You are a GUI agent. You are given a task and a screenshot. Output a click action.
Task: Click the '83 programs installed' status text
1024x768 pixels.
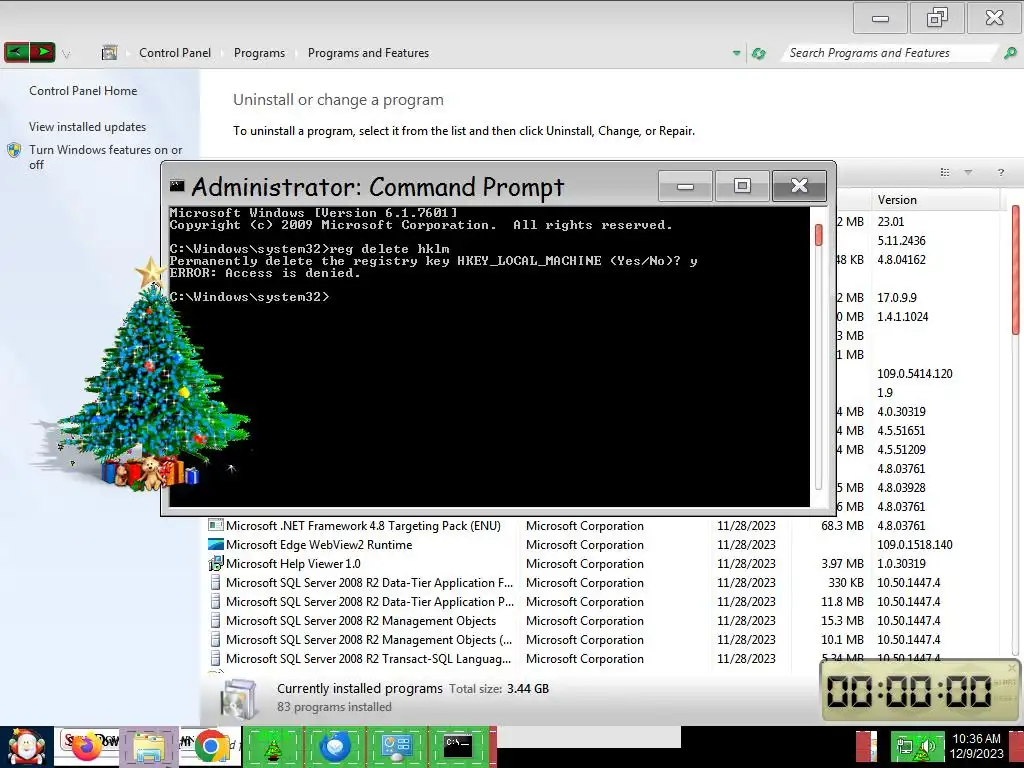point(334,707)
